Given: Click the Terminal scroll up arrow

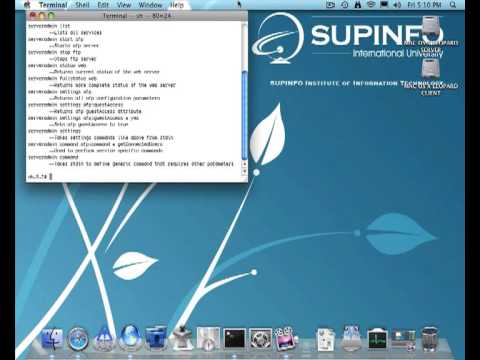Looking at the screenshot, I should (245, 164).
